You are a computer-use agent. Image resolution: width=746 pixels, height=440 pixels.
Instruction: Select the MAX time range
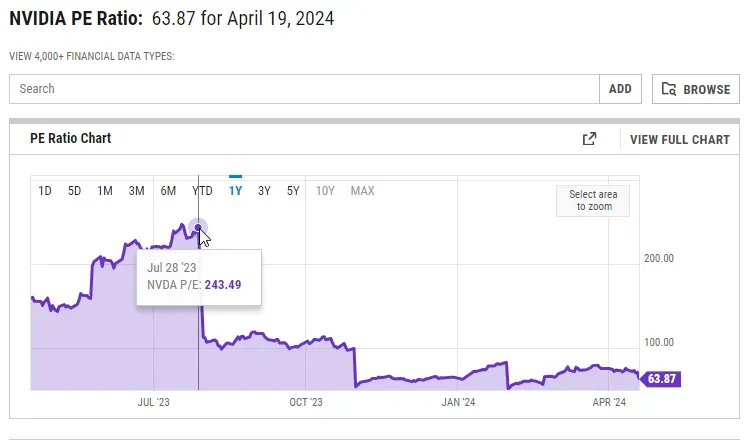point(362,191)
